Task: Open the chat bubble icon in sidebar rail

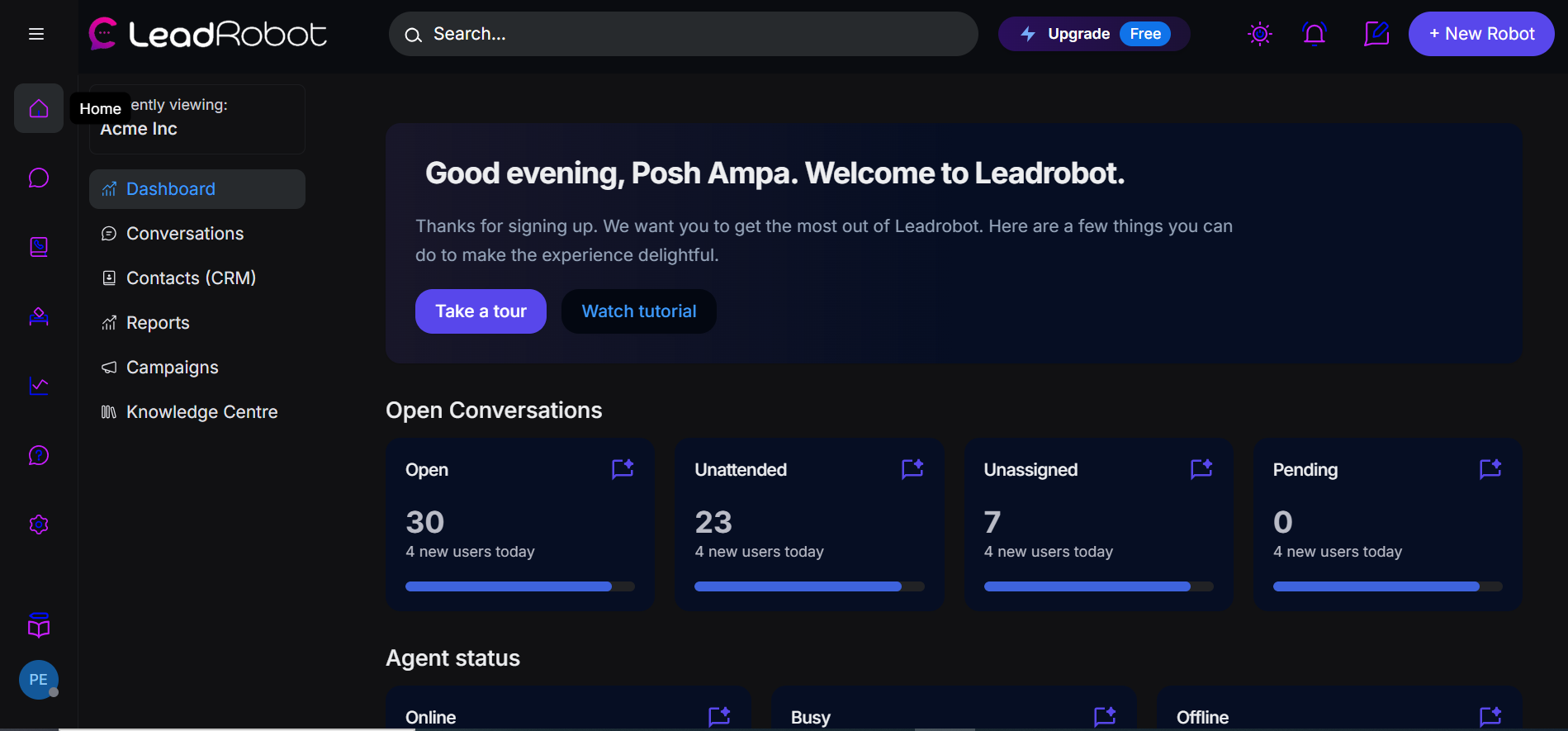Action: pos(39,178)
